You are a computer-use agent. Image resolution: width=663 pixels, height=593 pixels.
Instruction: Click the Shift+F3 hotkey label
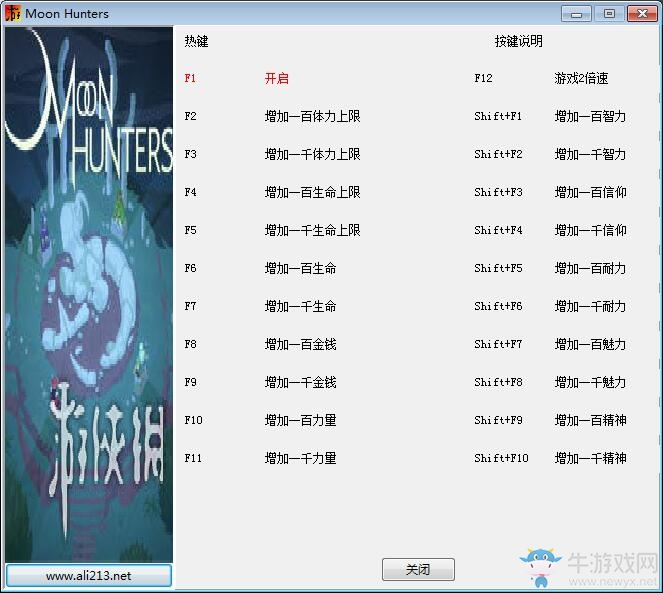(498, 192)
